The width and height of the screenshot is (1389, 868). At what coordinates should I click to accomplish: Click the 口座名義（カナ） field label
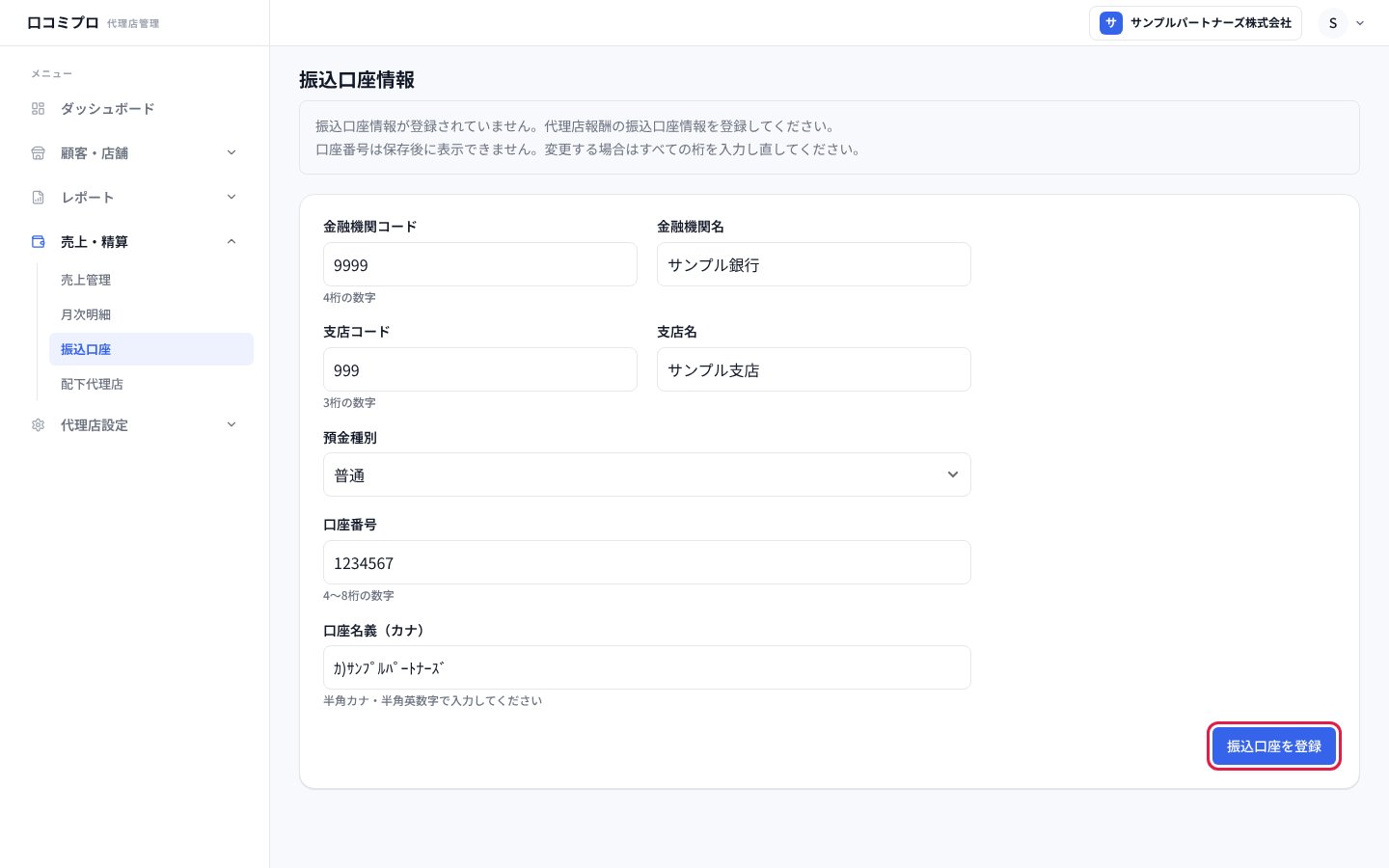pos(374,631)
